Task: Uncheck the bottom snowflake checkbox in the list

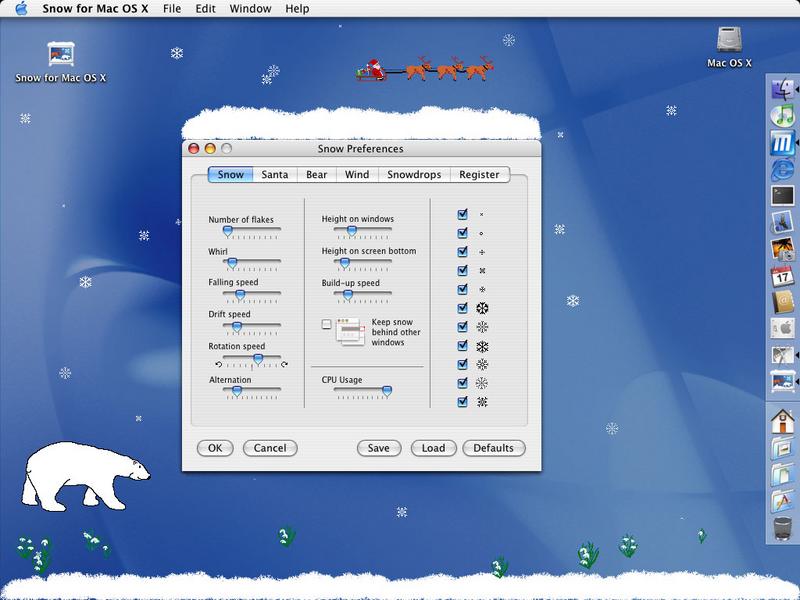Action: pos(463,402)
